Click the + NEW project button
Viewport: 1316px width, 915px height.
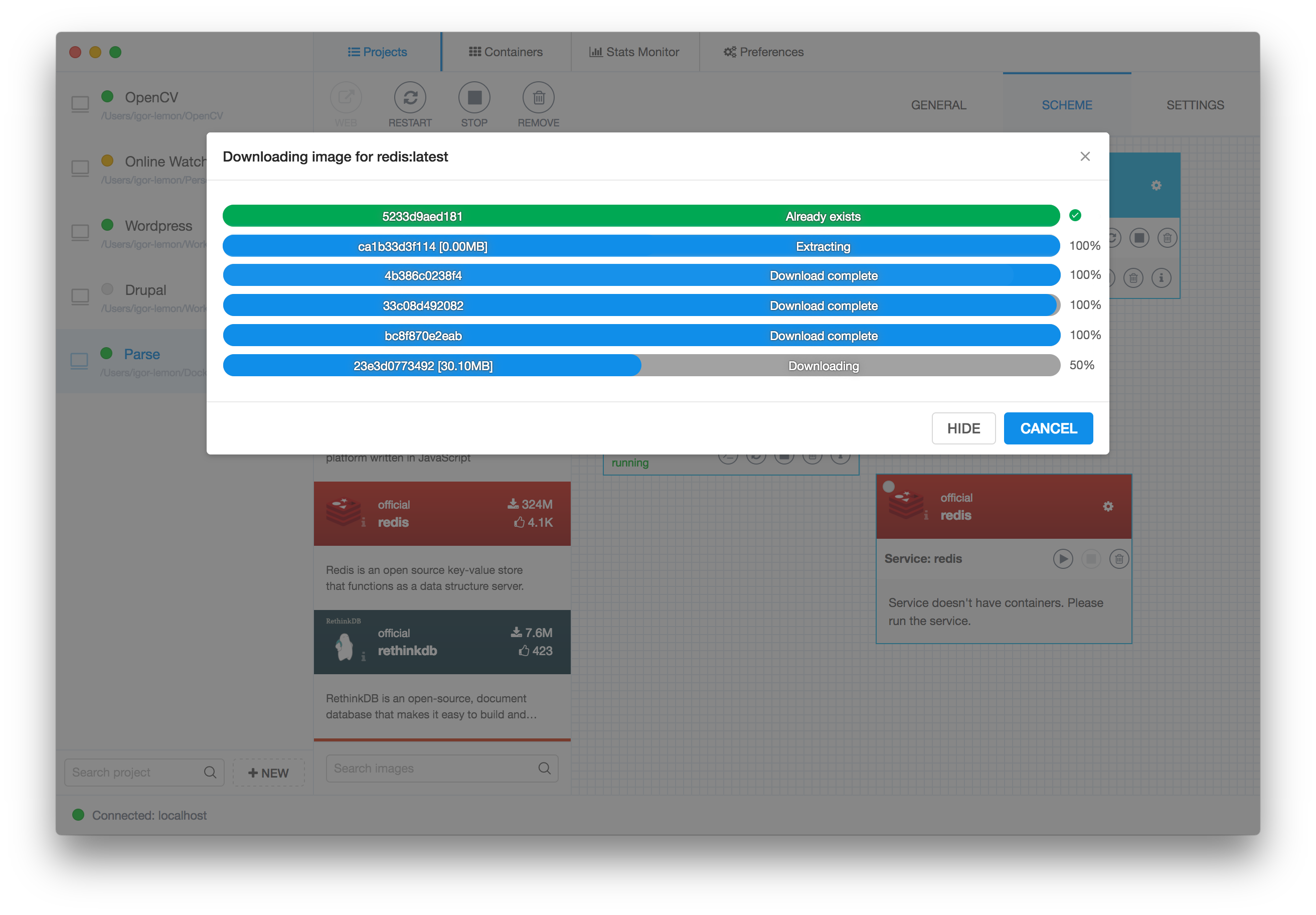[x=268, y=774]
